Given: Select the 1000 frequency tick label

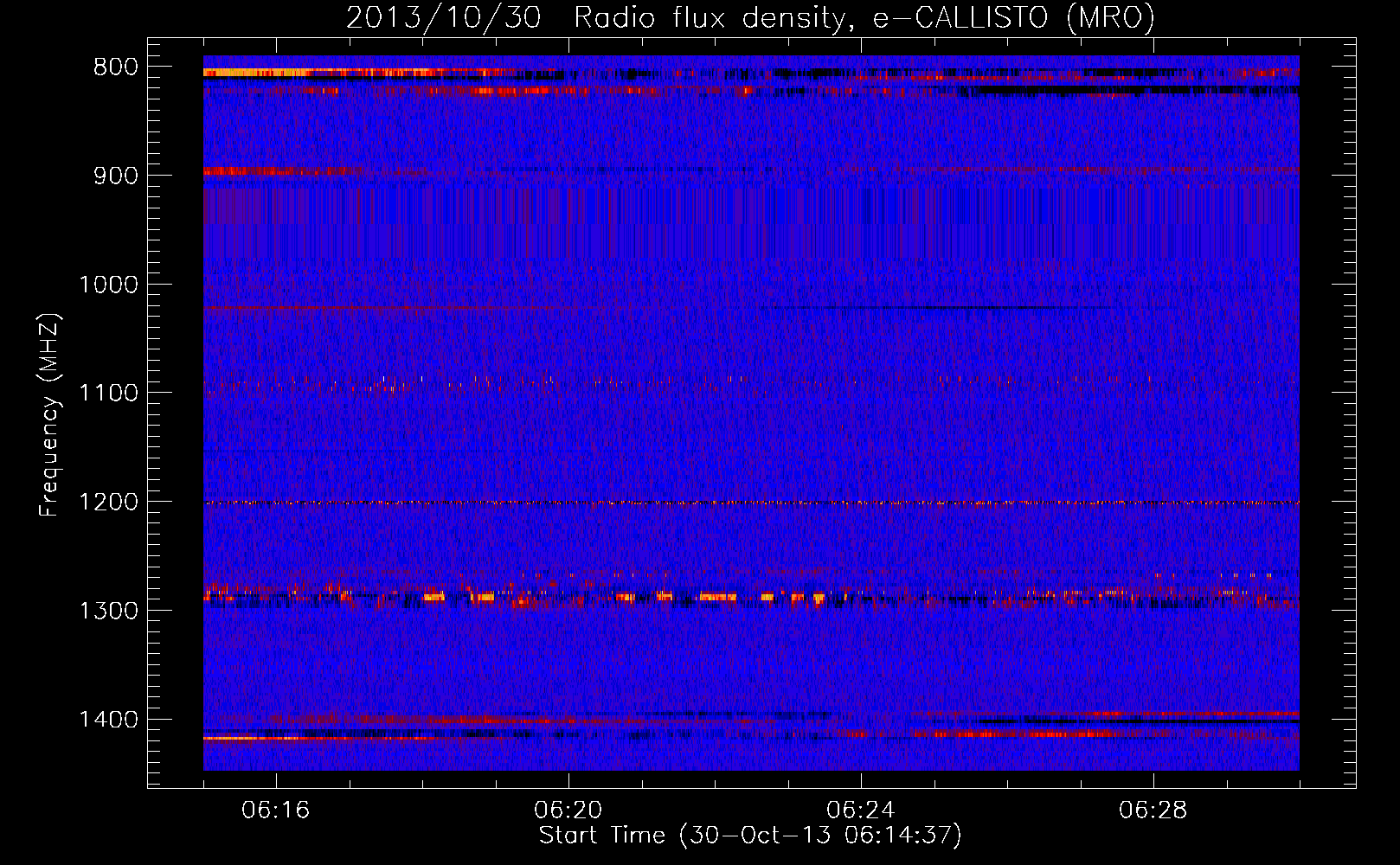Looking at the screenshot, I should (108, 285).
